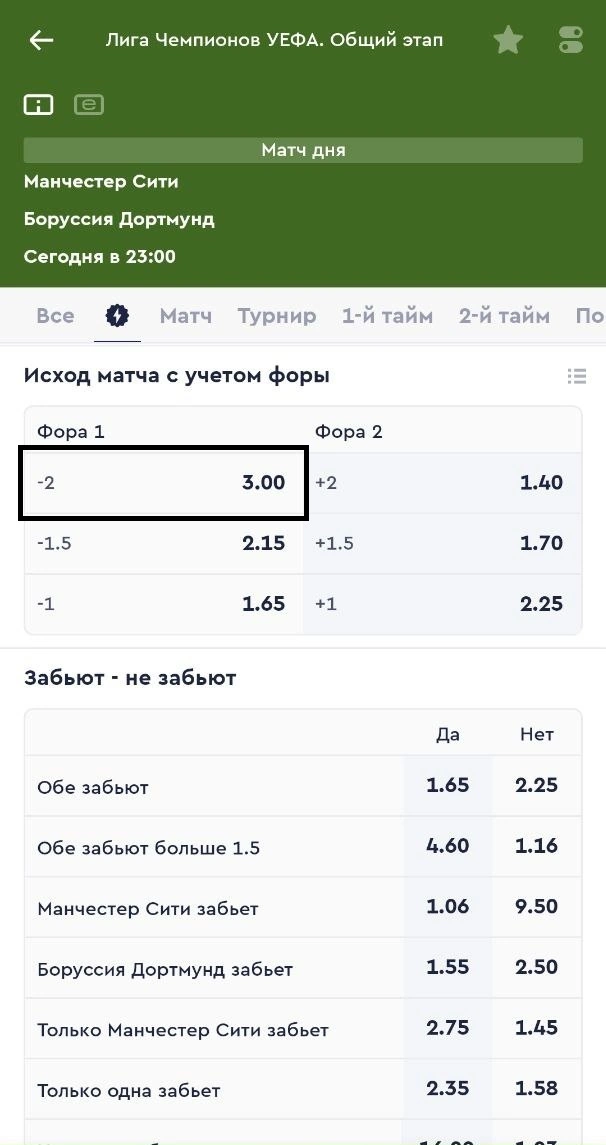Click list view icon beside handicap heading

576,376
